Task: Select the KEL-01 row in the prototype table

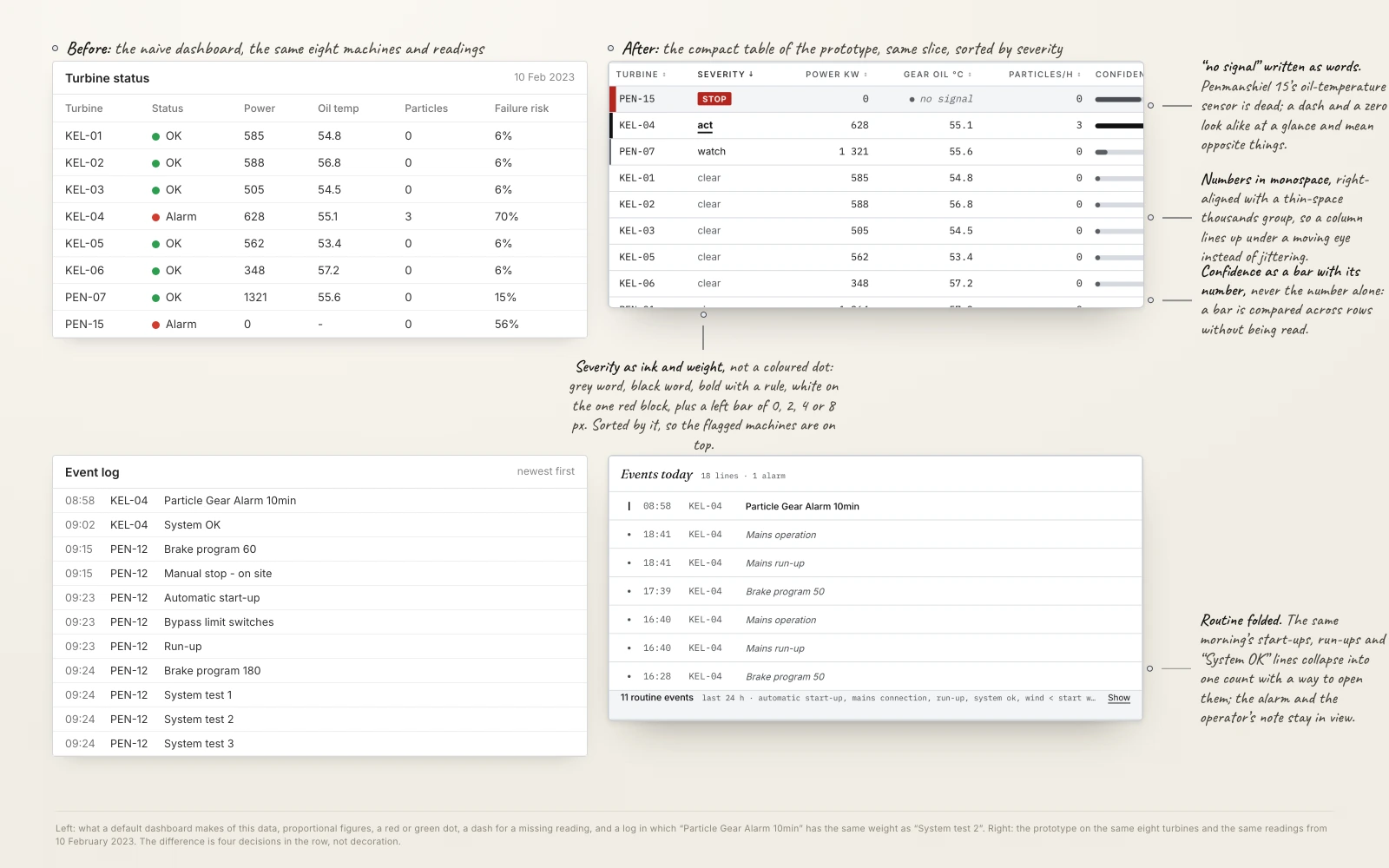Action: tap(876, 178)
